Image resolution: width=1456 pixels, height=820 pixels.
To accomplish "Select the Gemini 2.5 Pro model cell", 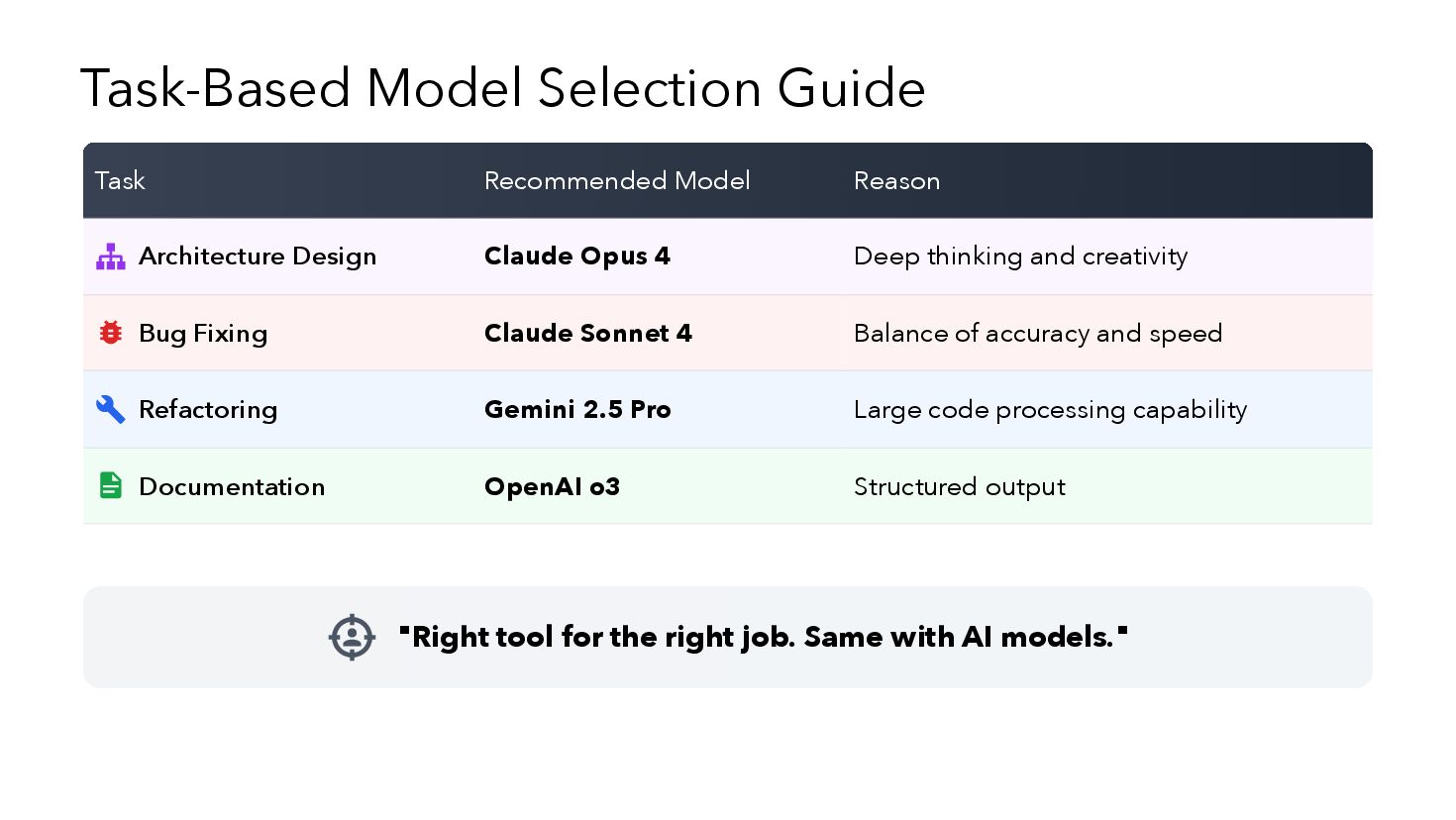I will click(x=577, y=409).
